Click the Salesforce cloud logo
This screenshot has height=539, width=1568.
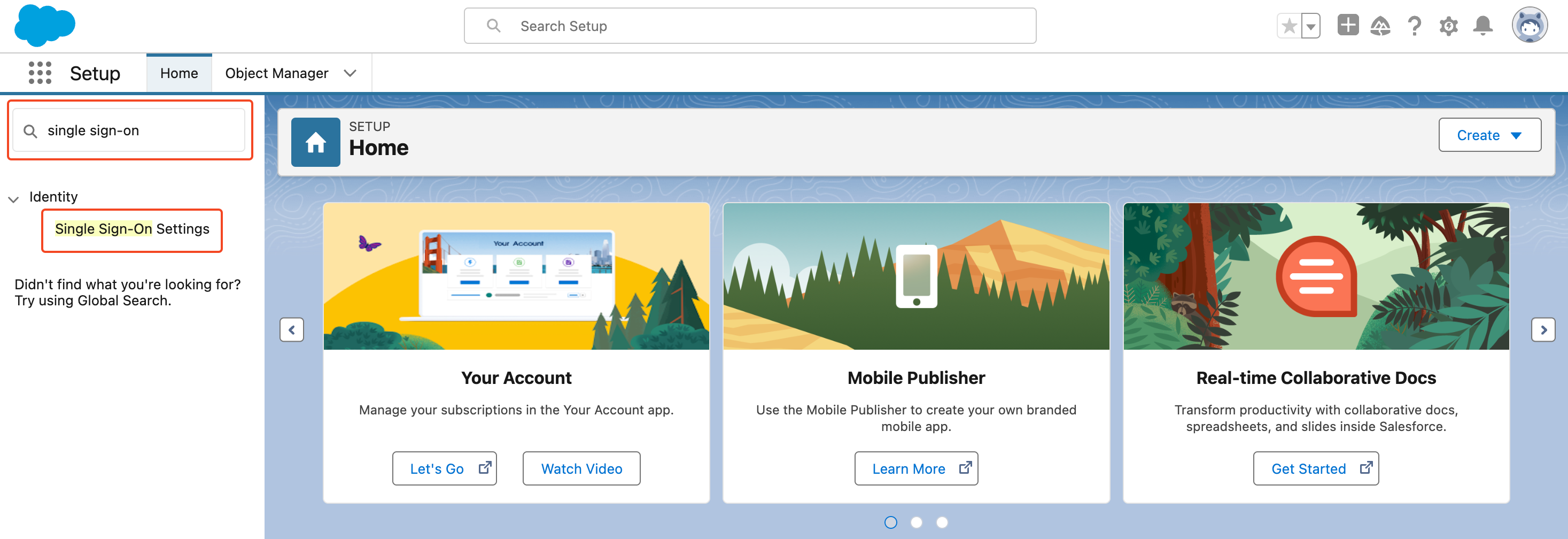coord(45,26)
